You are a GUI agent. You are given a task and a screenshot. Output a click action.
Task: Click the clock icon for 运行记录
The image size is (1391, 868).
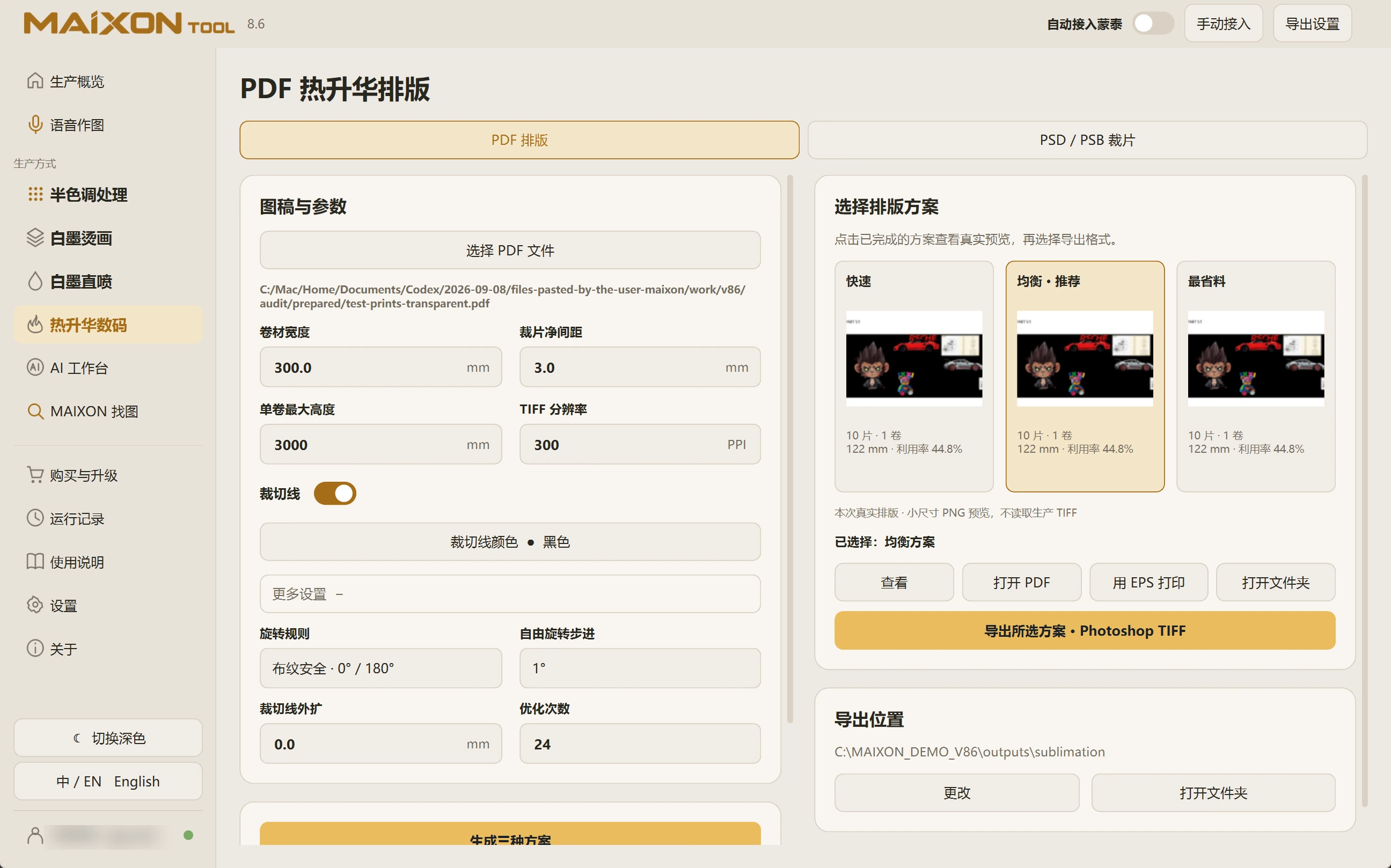(x=35, y=518)
